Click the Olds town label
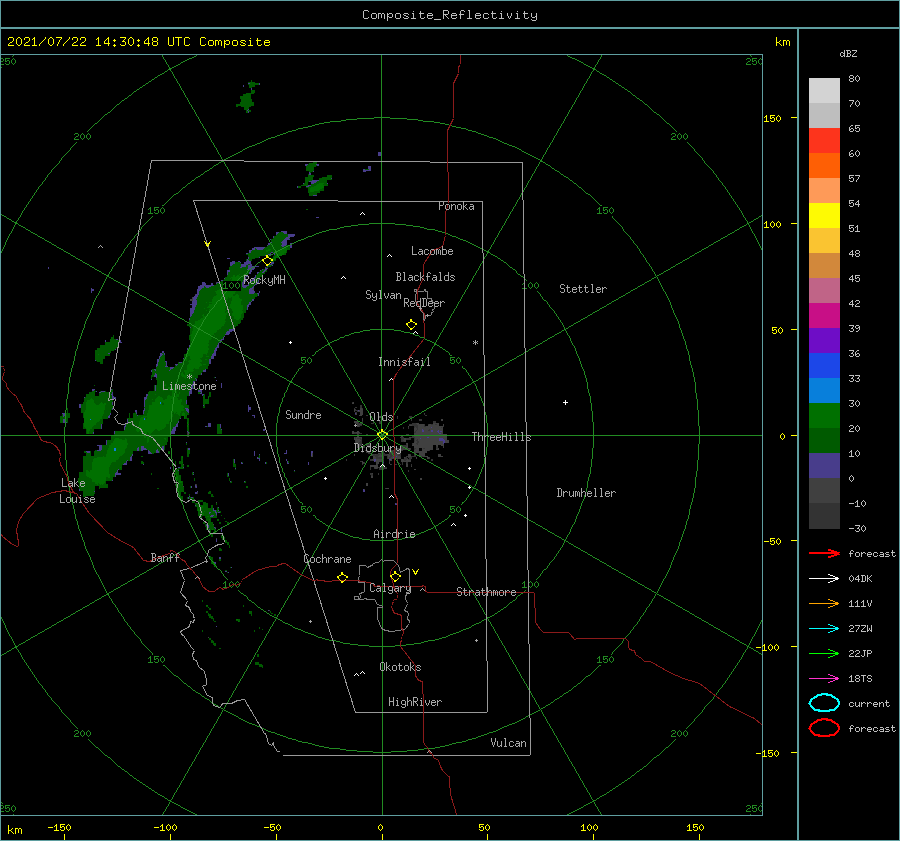This screenshot has height=841, width=900. tap(381, 417)
